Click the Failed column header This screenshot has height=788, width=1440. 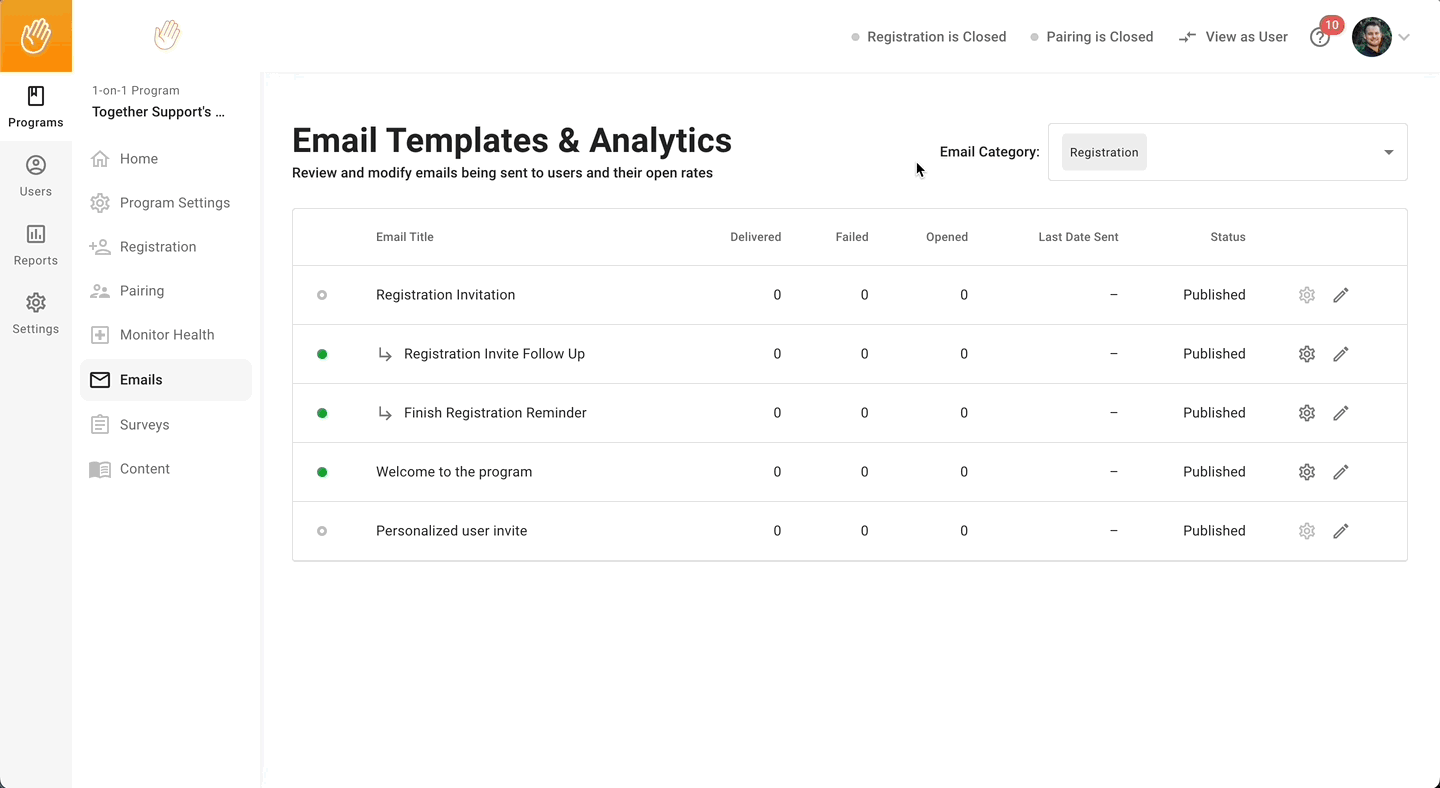852,237
